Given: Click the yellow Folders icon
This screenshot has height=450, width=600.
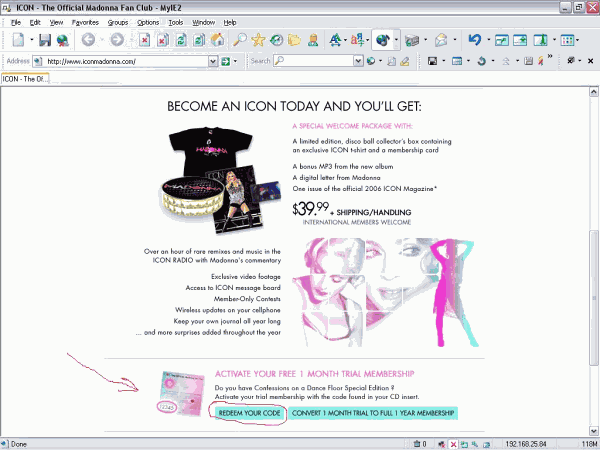Looking at the screenshot, I should [294, 40].
